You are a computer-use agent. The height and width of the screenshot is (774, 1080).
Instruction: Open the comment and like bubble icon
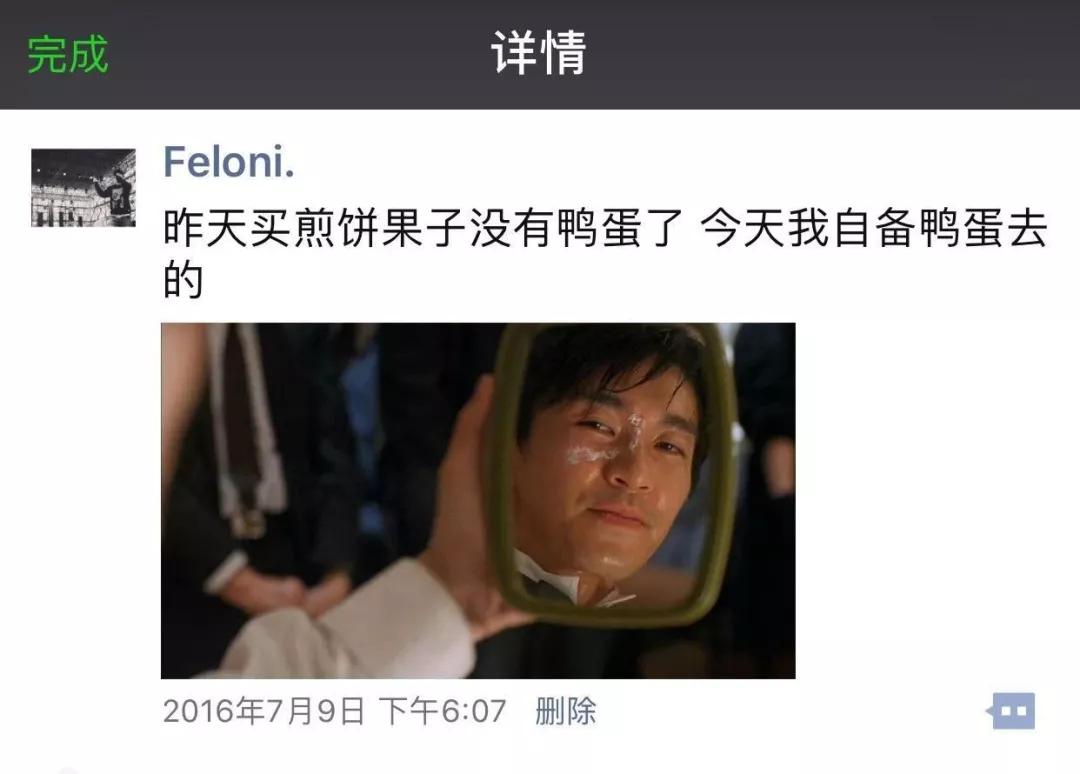click(x=1010, y=711)
